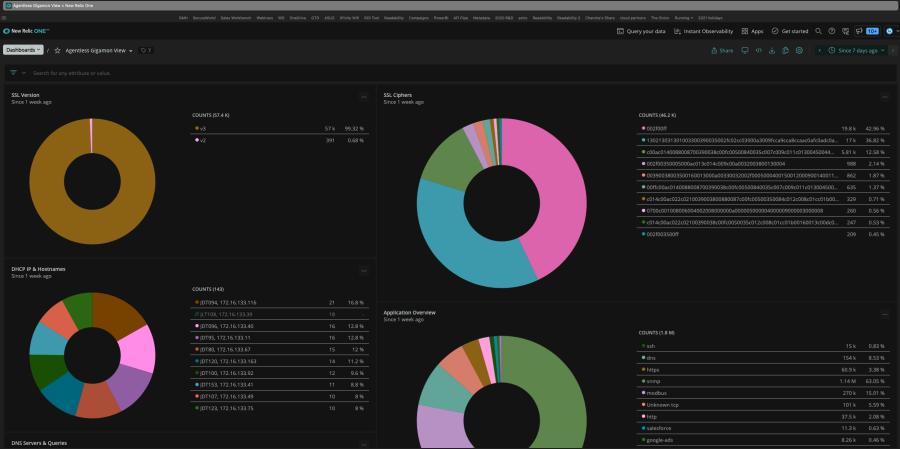Toggle DT094, 172.16.133.116 legend entry
Screen dimensions: 900x449
click(x=280, y=302)
